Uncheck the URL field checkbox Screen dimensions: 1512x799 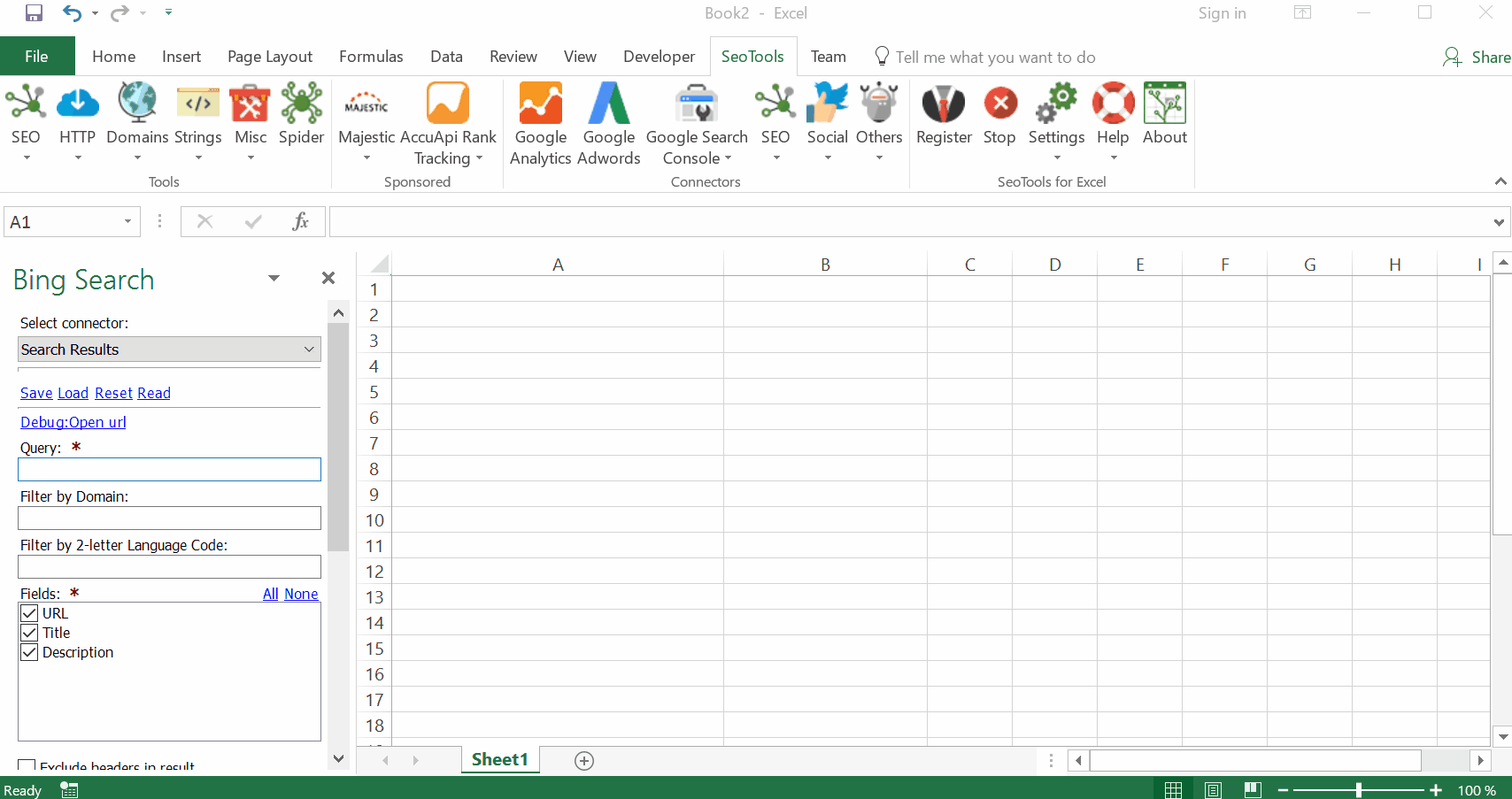29,613
